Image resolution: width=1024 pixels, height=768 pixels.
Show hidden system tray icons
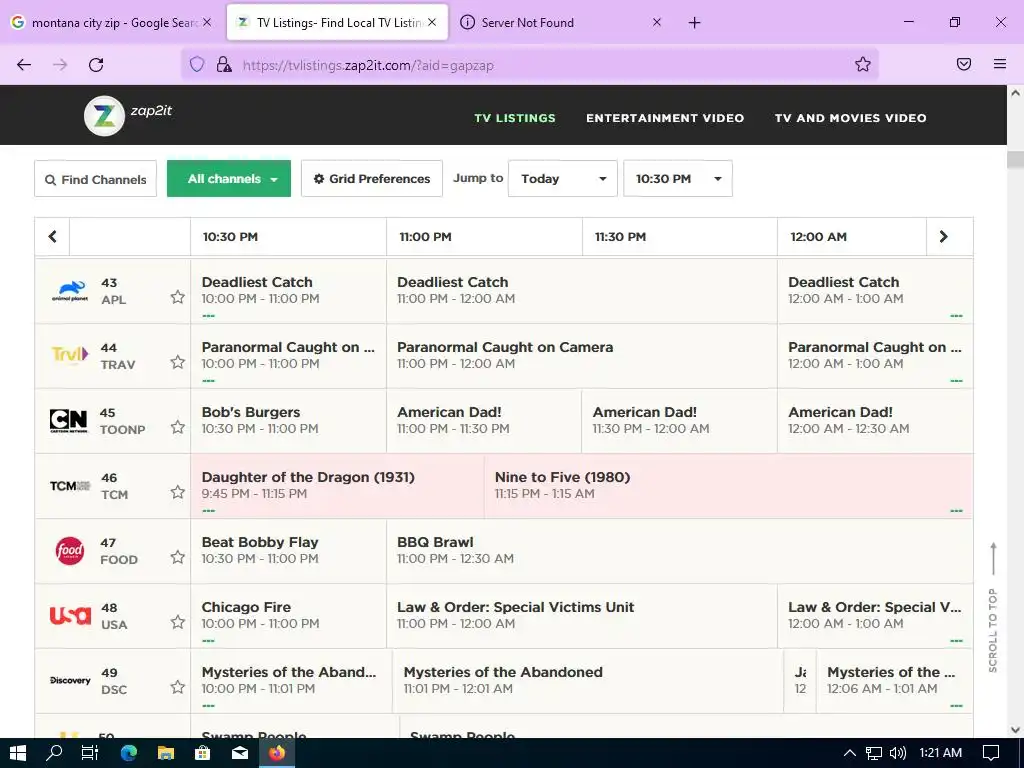tap(850, 753)
